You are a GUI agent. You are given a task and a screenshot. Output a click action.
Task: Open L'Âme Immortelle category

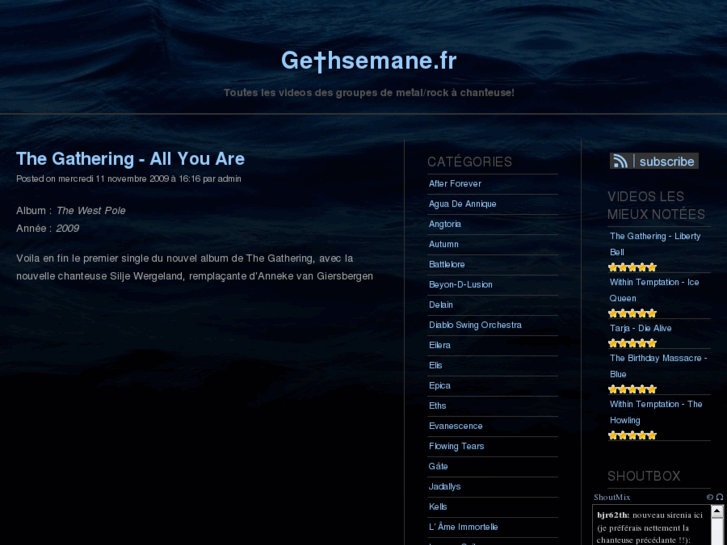tap(463, 526)
